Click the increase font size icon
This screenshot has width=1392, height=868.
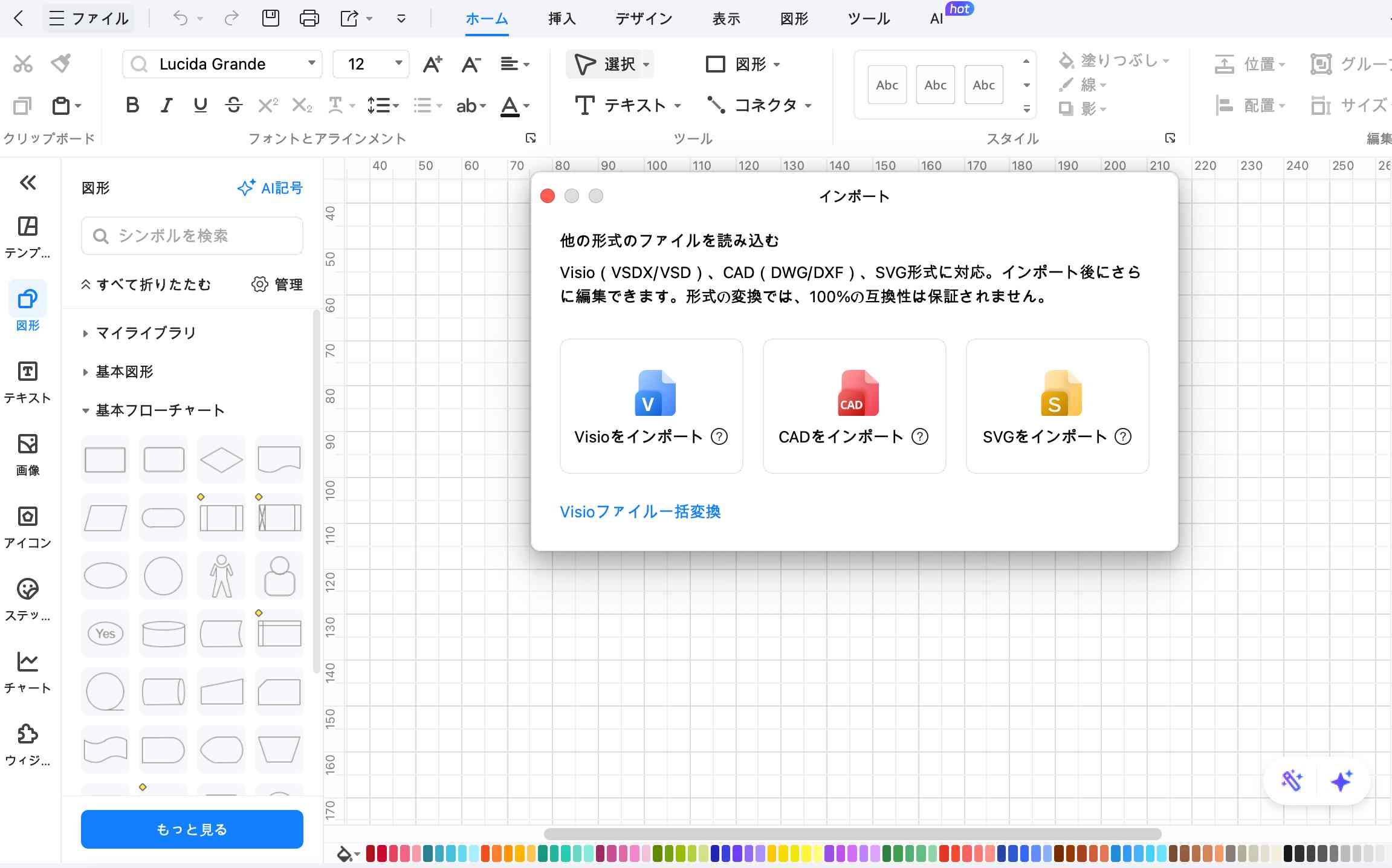coord(432,64)
